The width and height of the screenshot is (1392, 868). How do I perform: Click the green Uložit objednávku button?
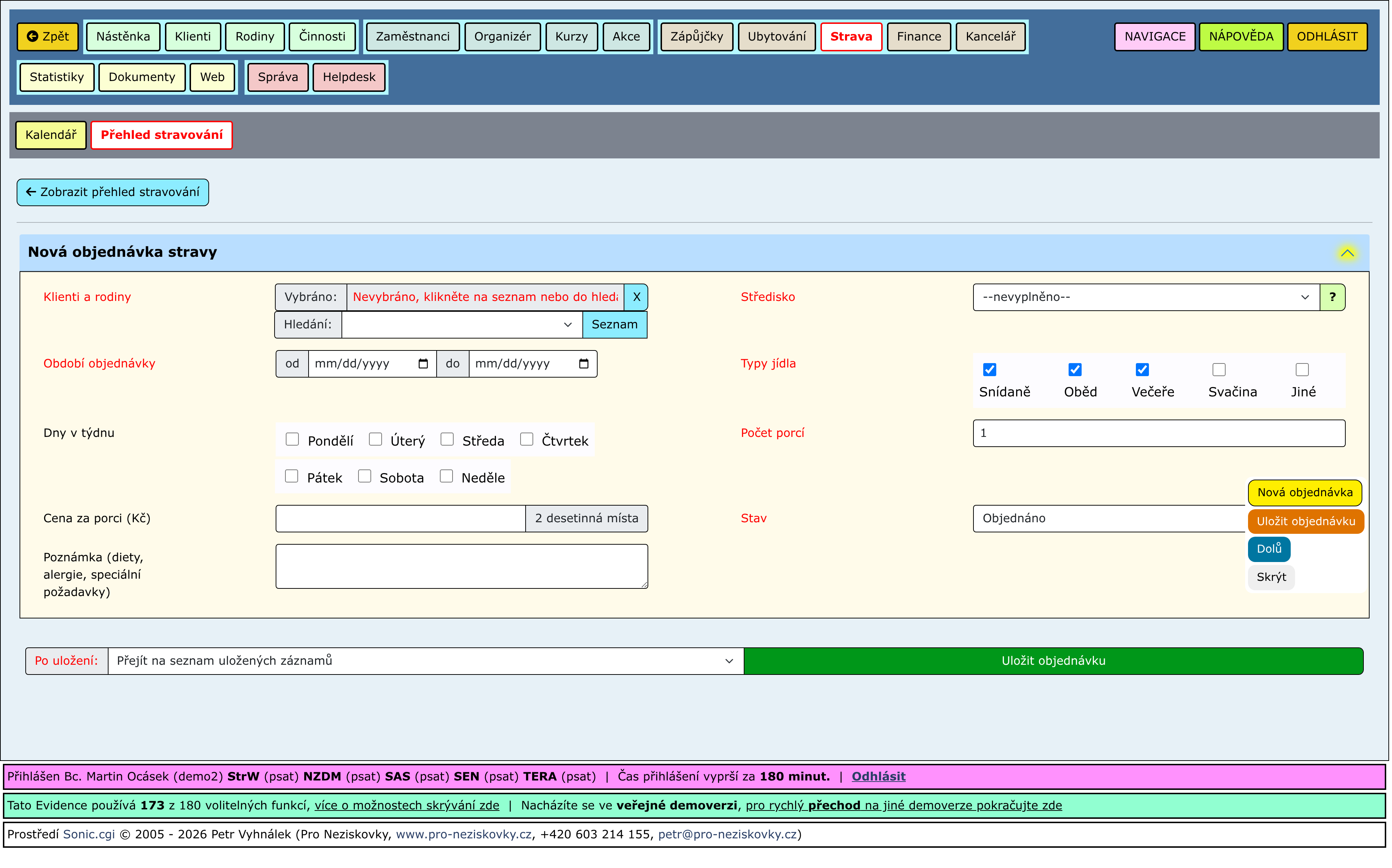point(1055,662)
